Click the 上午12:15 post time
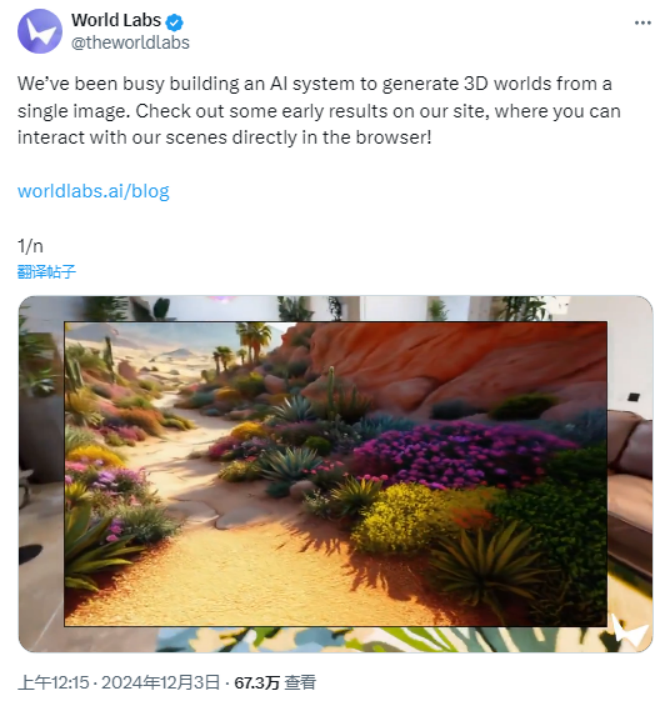The width and height of the screenshot is (670, 702). pyautogui.click(x=53, y=683)
